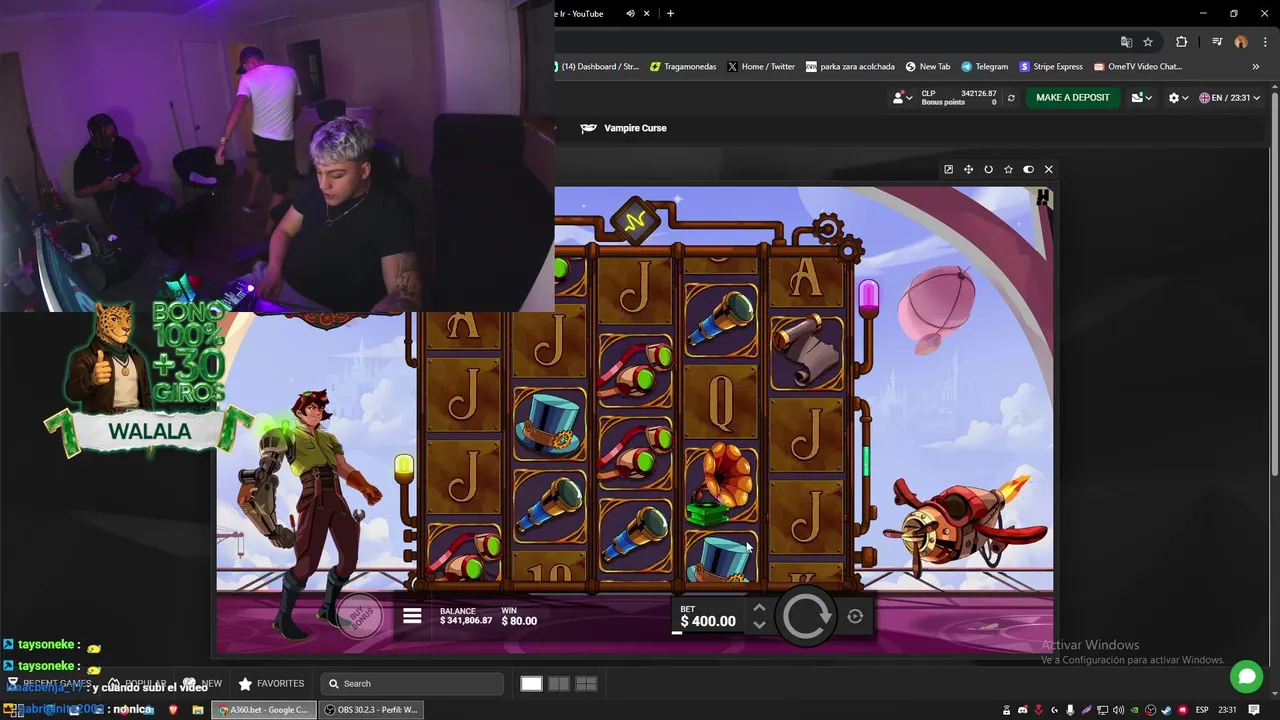Expand the settings gear dropdown
1280x720 pixels.
point(1178,97)
